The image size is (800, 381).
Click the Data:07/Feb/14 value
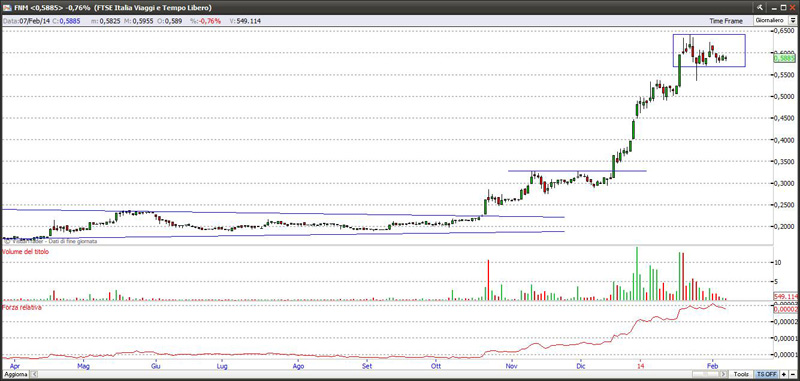click(27, 21)
